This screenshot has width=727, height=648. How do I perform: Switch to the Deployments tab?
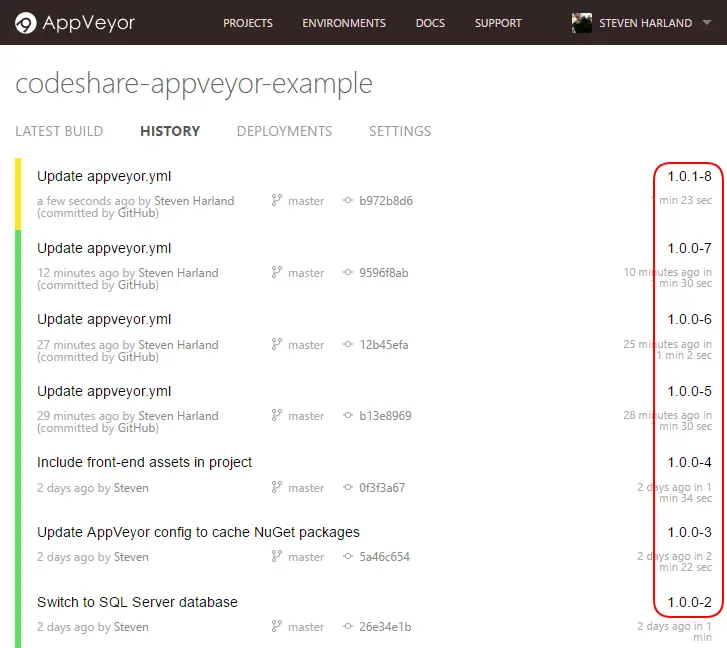(x=284, y=131)
